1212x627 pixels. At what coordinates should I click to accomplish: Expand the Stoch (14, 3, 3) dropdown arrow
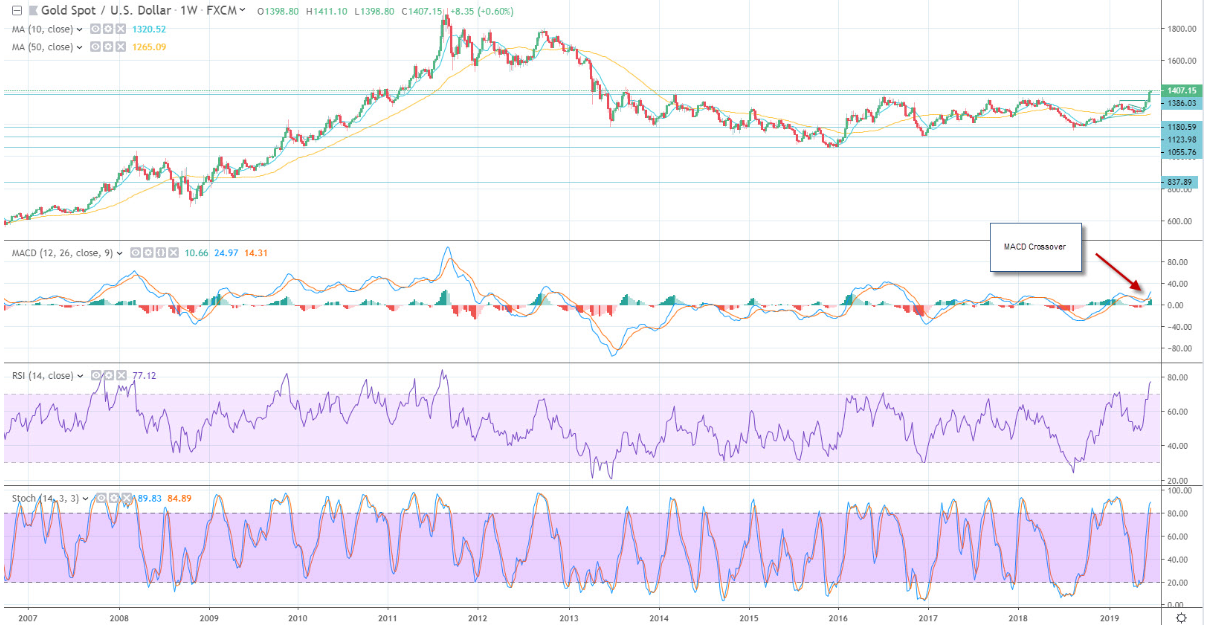[x=85, y=497]
